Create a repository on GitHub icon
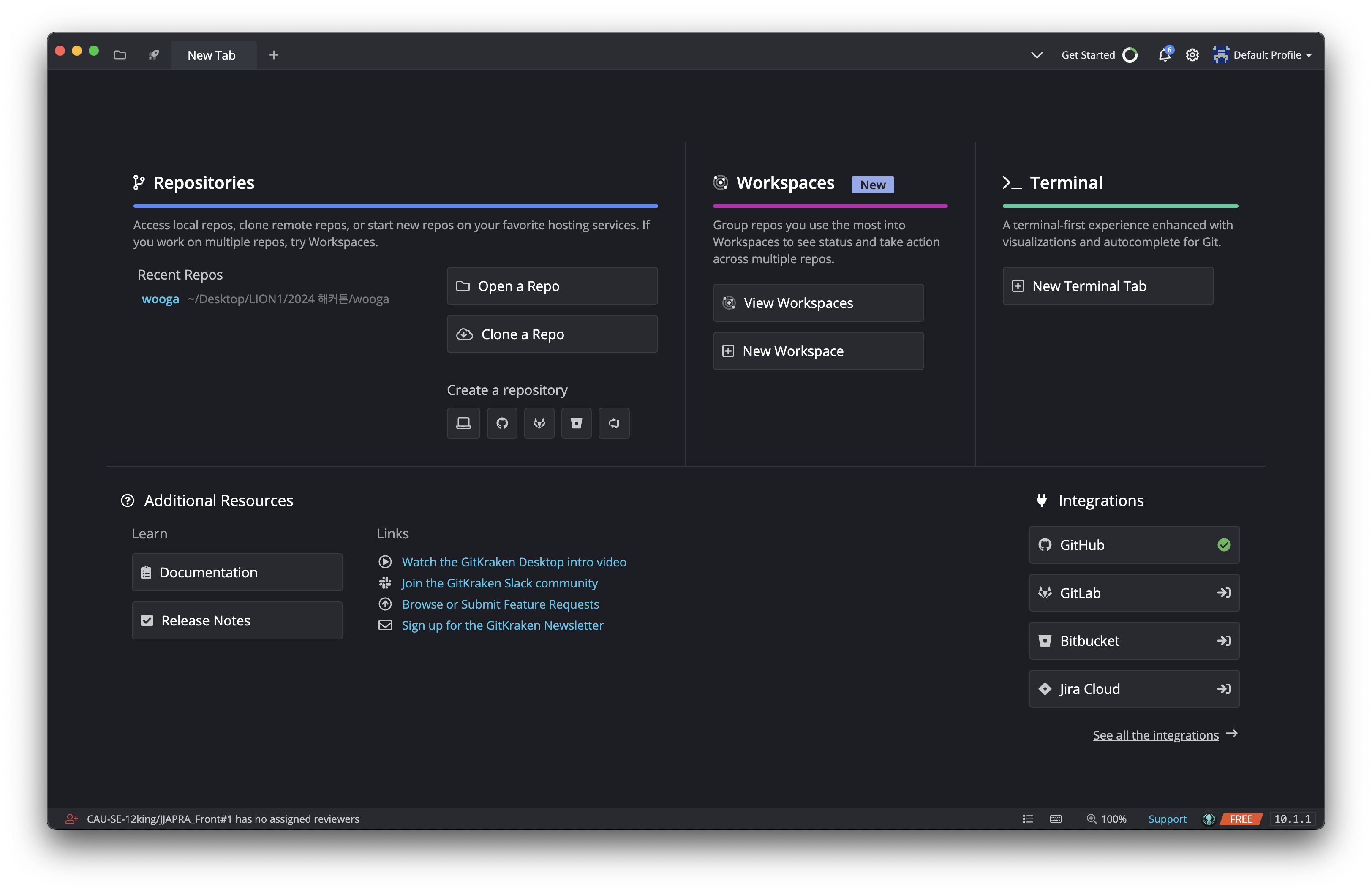This screenshot has height=892, width=1372. click(501, 423)
